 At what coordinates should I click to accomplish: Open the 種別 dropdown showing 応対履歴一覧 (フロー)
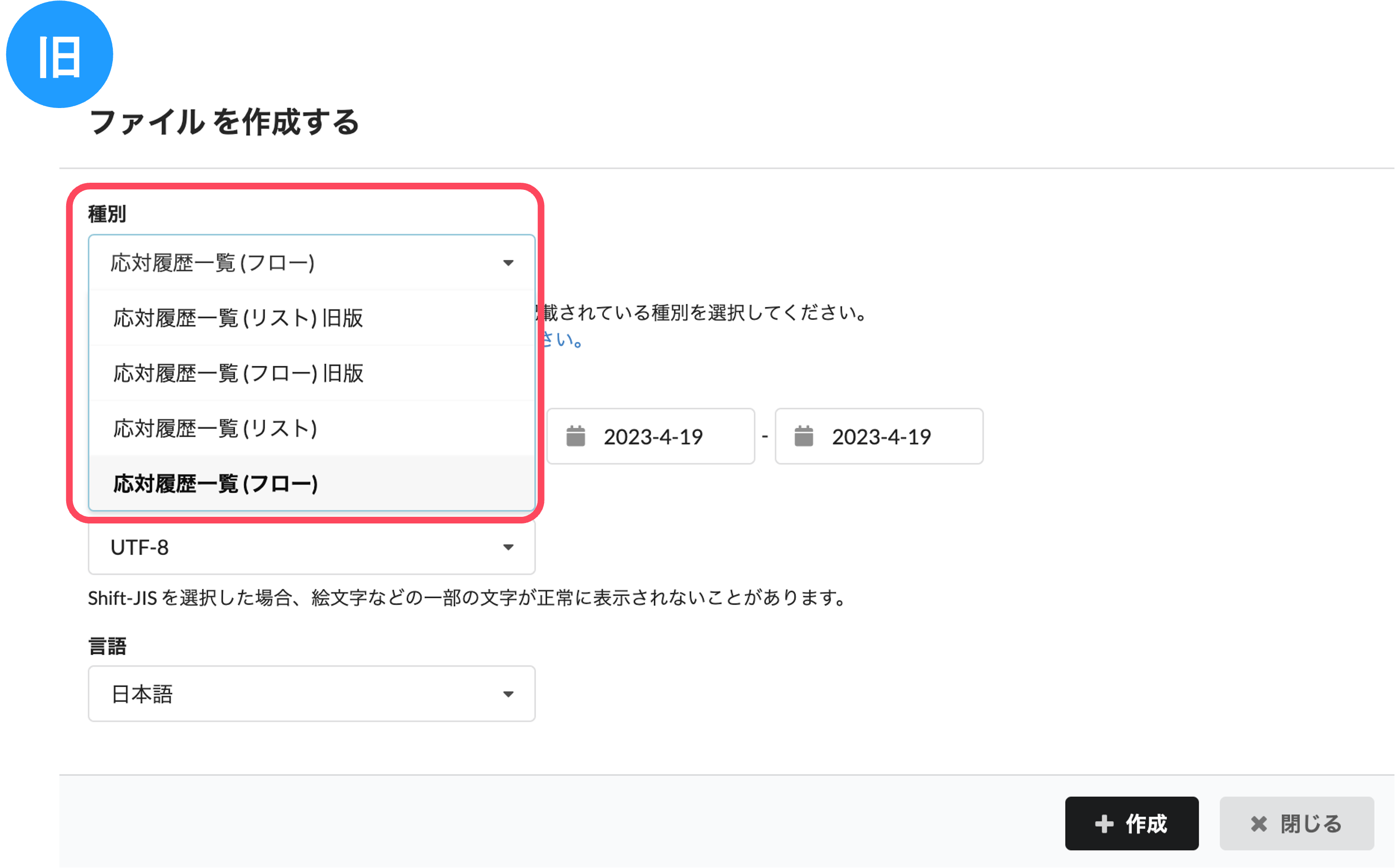312,262
